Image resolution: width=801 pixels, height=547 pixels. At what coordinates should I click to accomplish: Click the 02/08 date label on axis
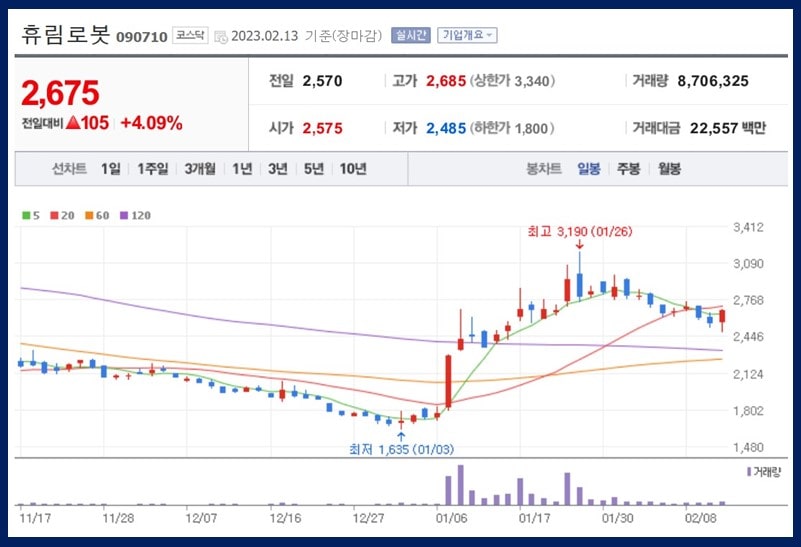[x=700, y=518]
